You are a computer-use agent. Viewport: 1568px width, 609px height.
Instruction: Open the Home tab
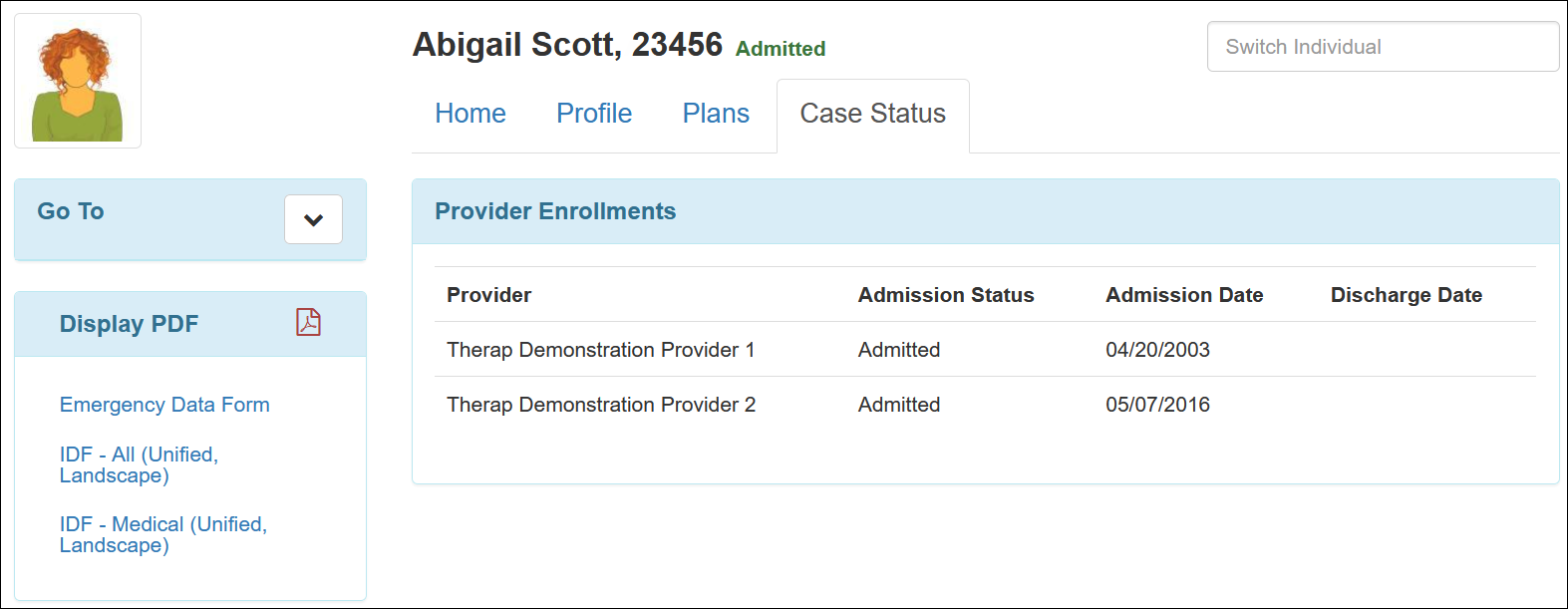click(x=470, y=114)
